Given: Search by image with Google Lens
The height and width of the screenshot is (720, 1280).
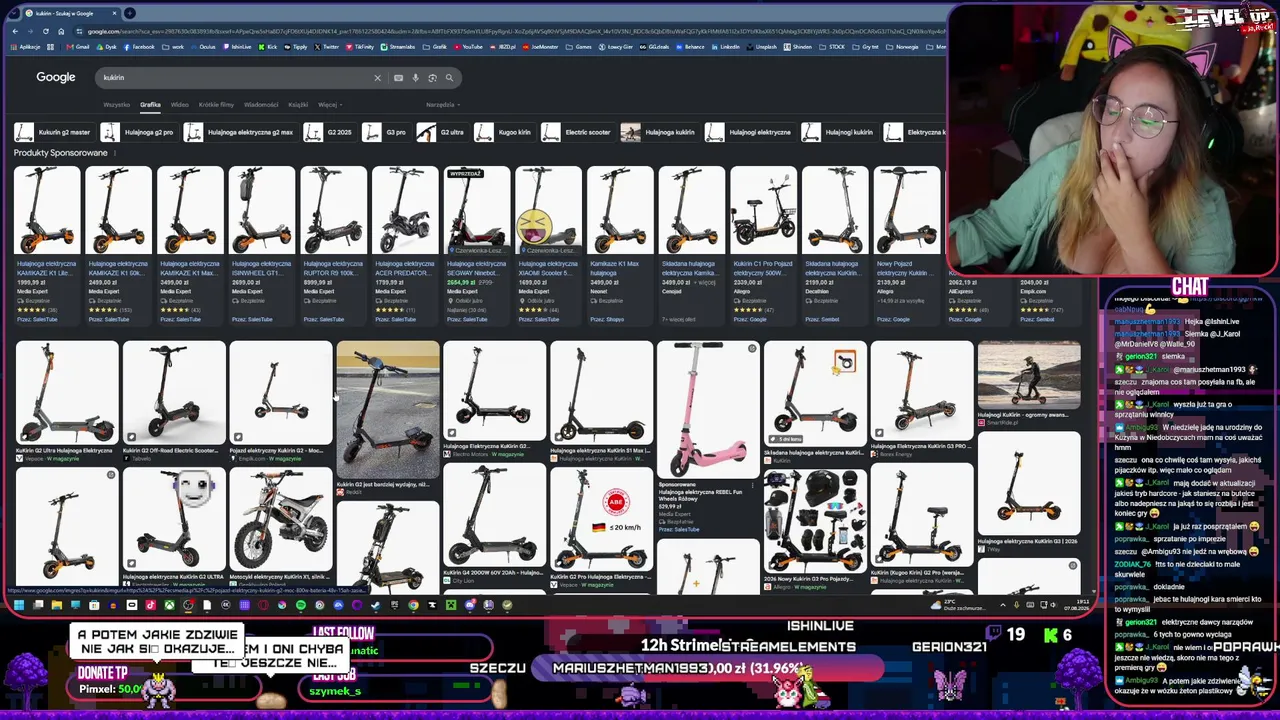Looking at the screenshot, I should point(432,77).
